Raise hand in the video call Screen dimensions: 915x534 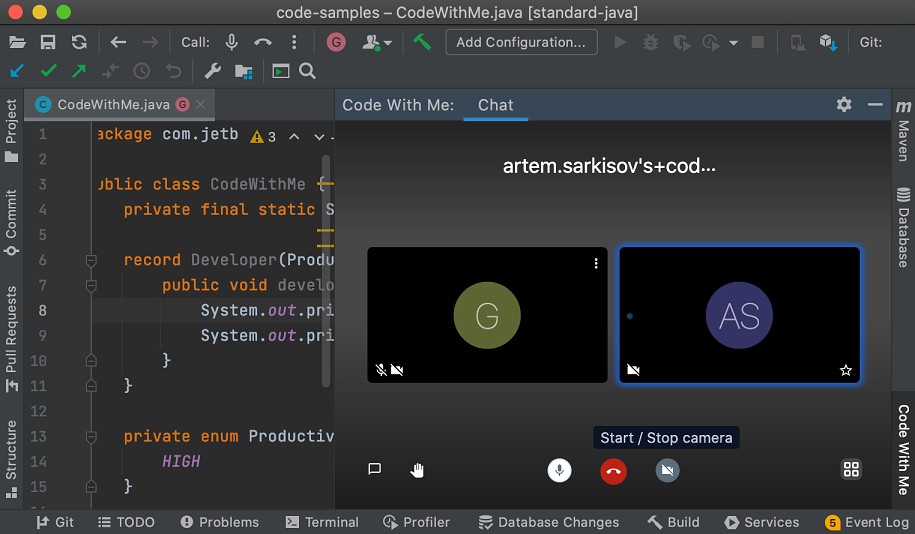pos(418,469)
